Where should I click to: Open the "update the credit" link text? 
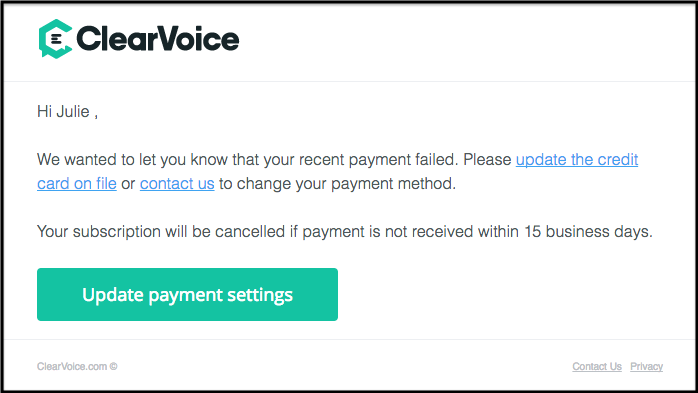coord(577,160)
